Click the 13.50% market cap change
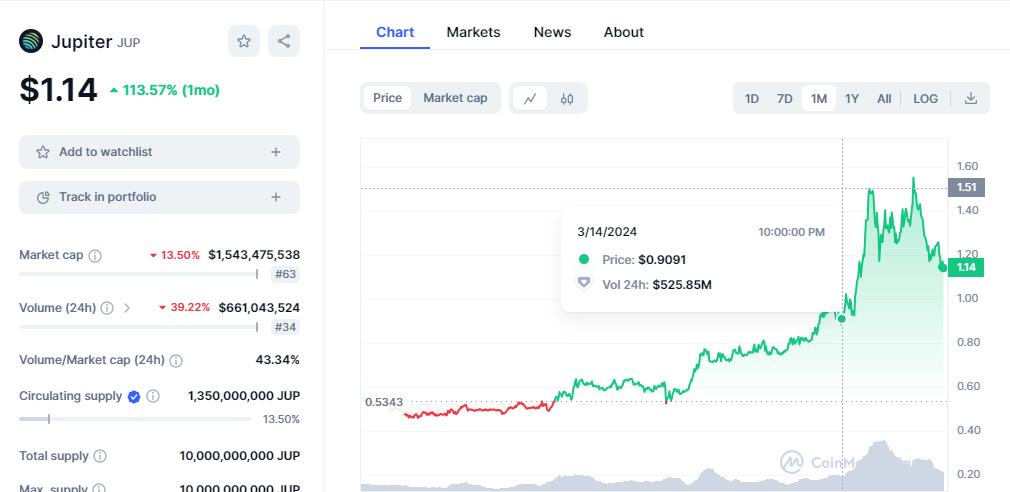This screenshot has width=1010, height=492. pyautogui.click(x=175, y=255)
